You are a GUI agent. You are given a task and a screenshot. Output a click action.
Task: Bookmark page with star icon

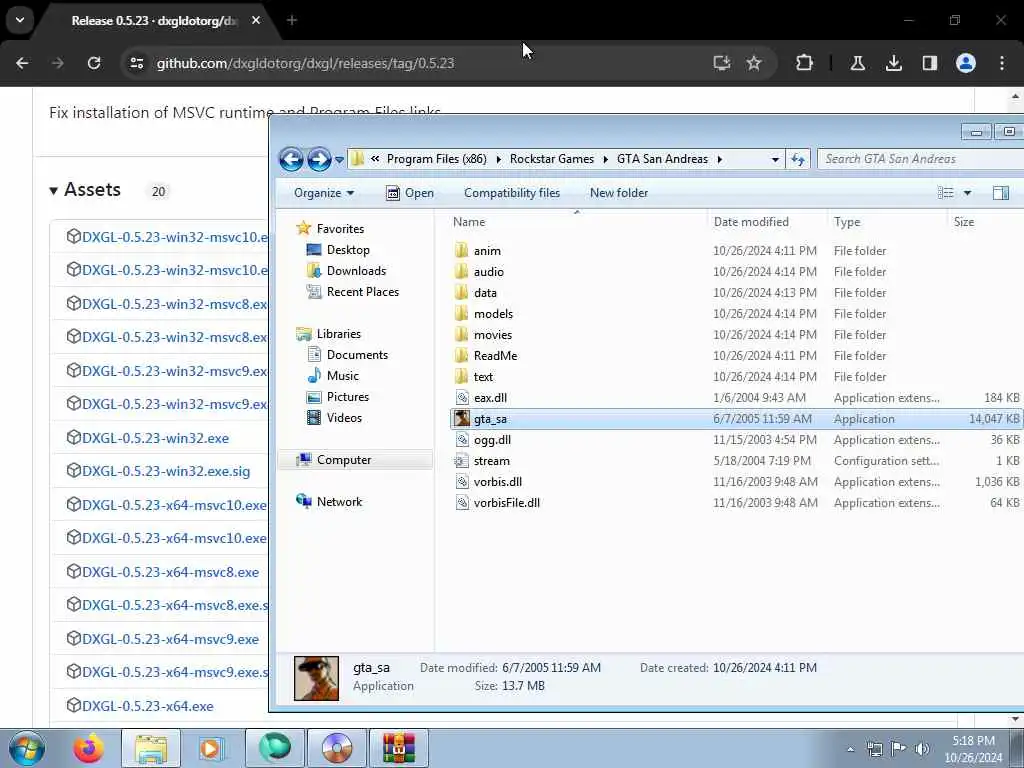[x=754, y=63]
